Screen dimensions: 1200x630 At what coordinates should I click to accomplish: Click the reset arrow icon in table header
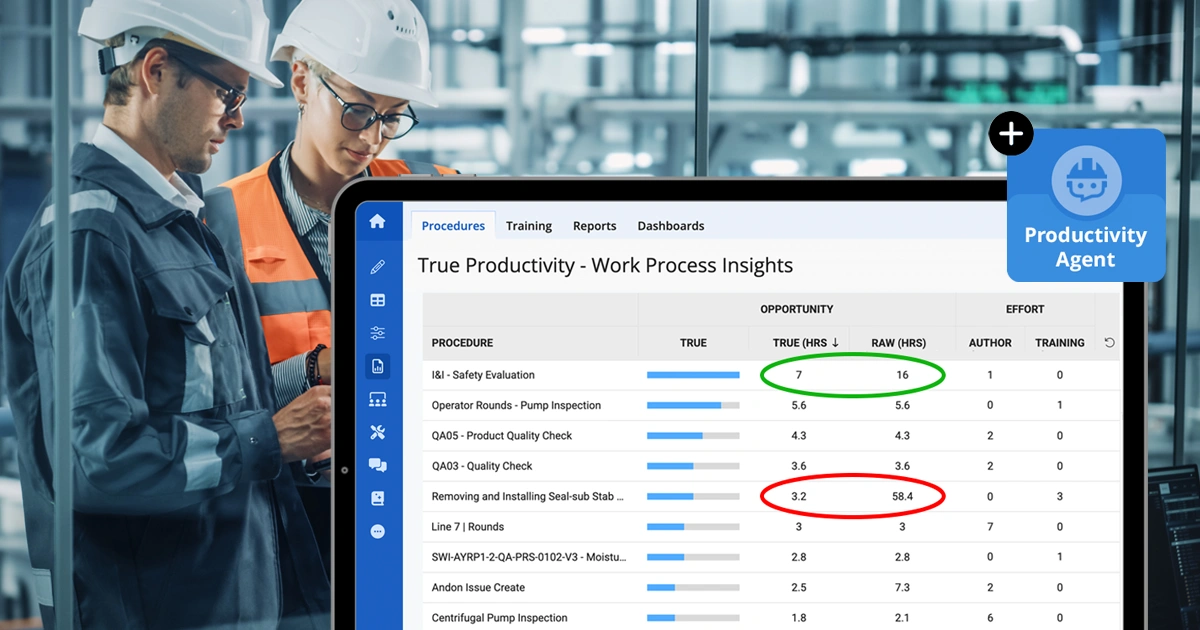coord(1109,343)
